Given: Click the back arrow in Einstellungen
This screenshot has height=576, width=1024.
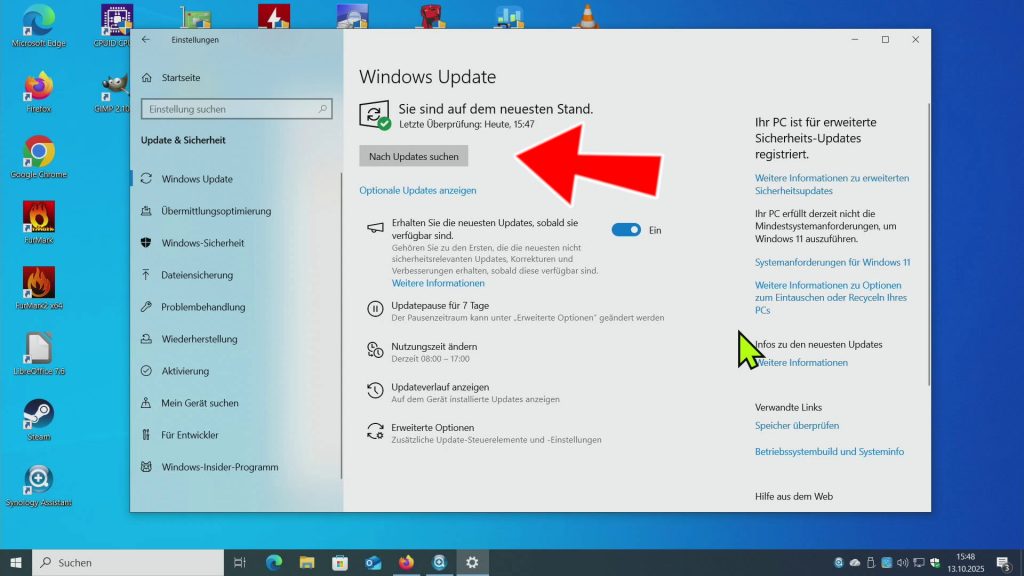Looking at the screenshot, I should coord(146,40).
